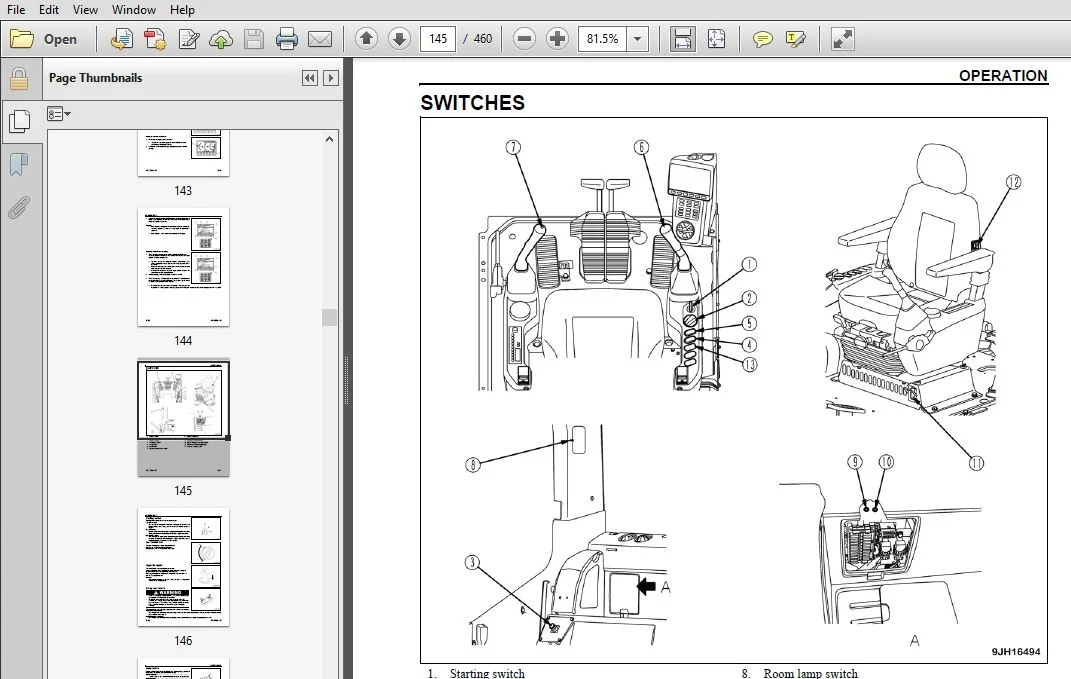The image size is (1071, 679).
Task: Click the Zoom in plus button
Action: pos(557,39)
